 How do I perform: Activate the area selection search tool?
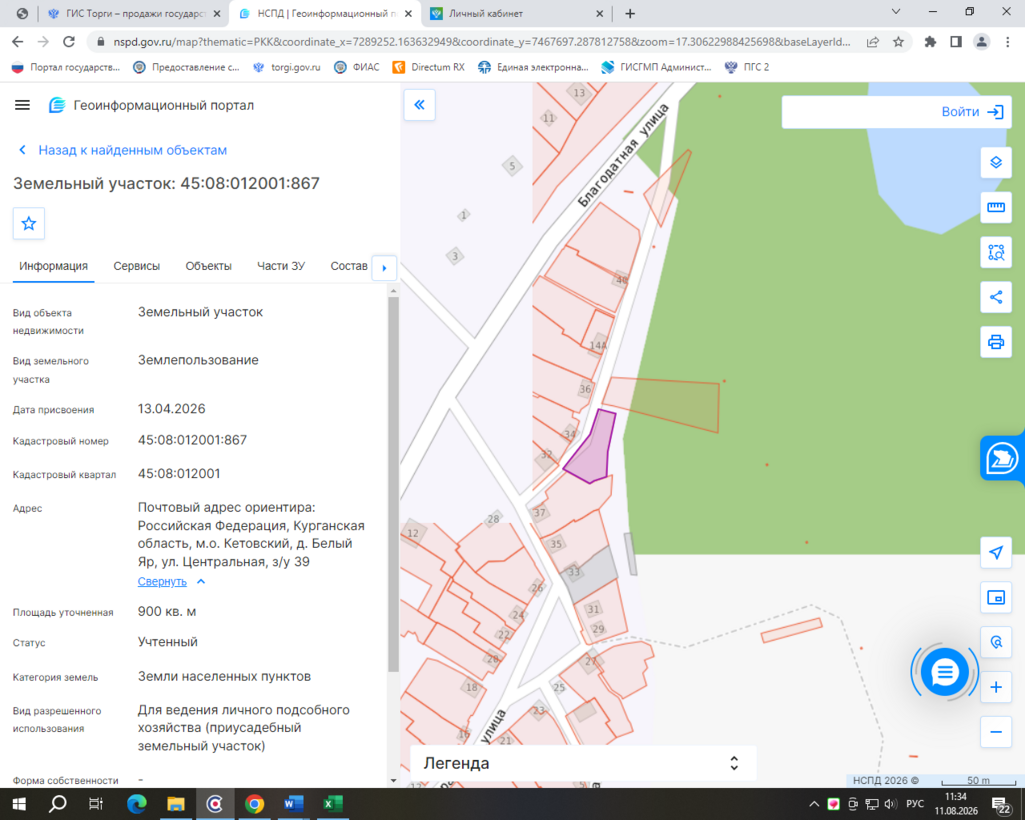tap(996, 252)
